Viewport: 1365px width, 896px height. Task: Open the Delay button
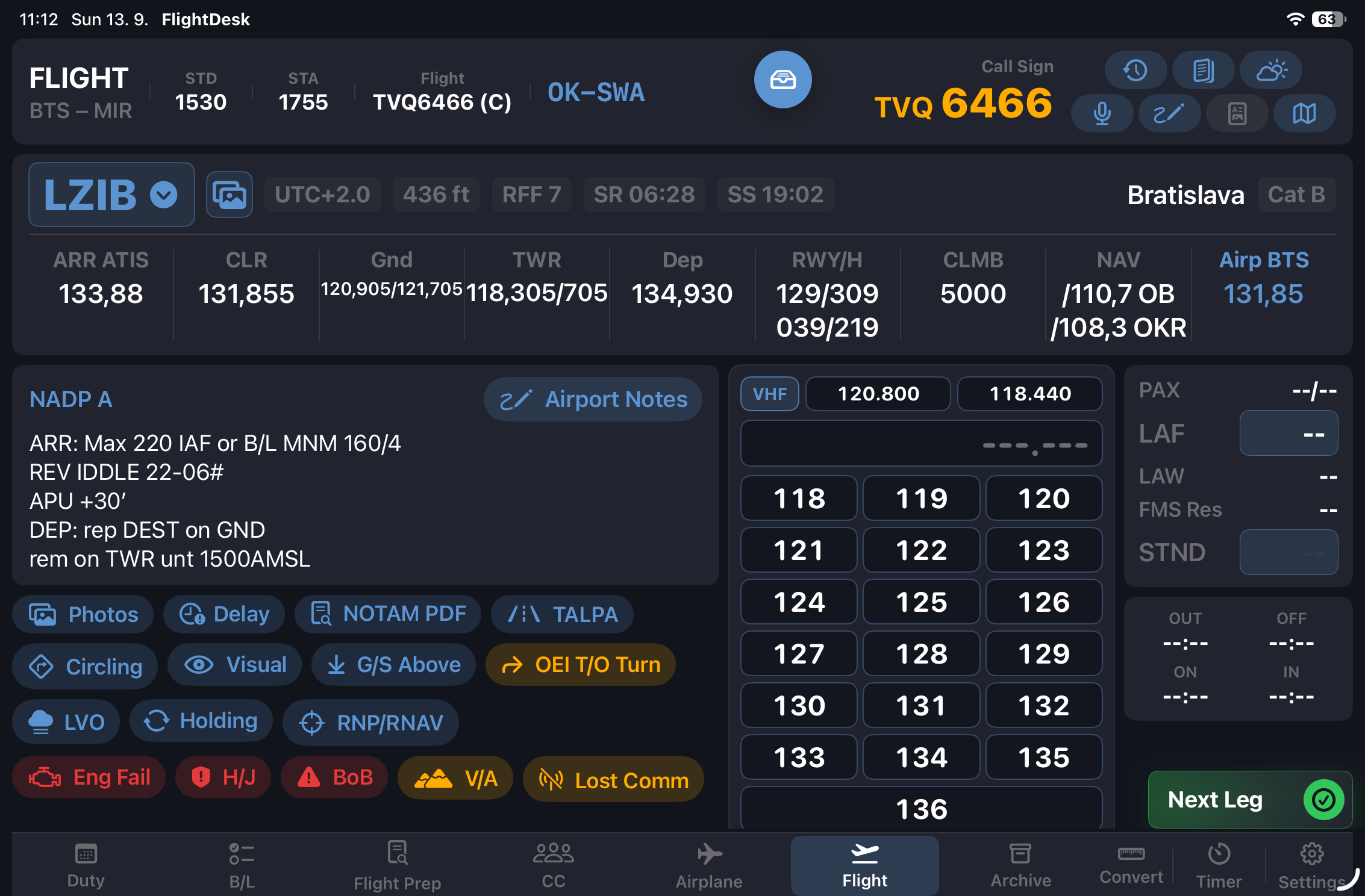[224, 614]
